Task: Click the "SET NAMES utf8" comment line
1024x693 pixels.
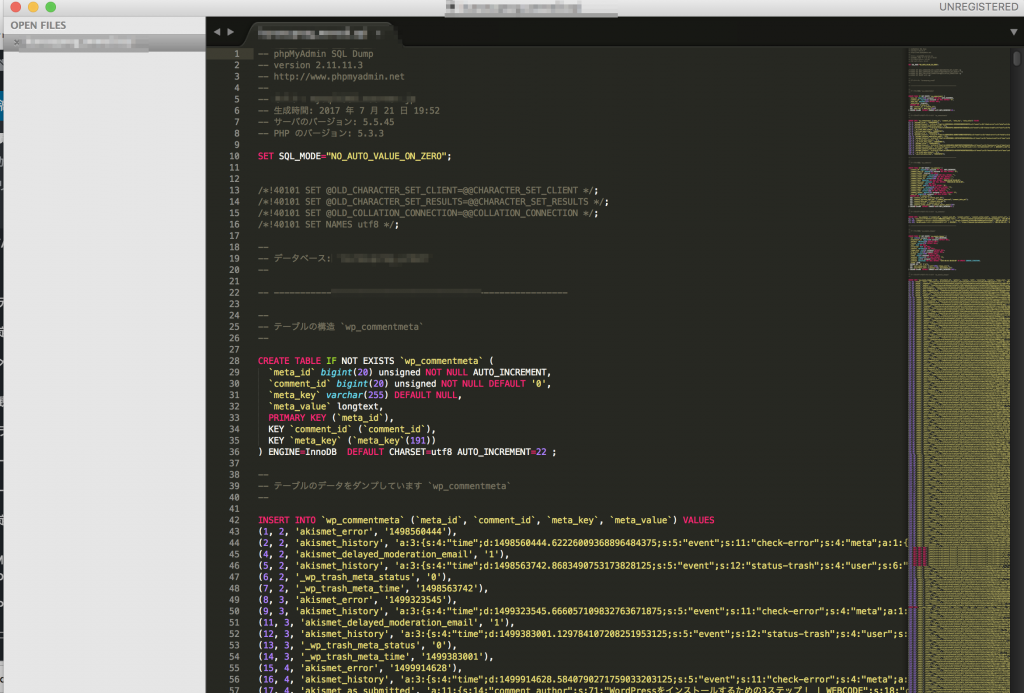Action: pyautogui.click(x=328, y=224)
